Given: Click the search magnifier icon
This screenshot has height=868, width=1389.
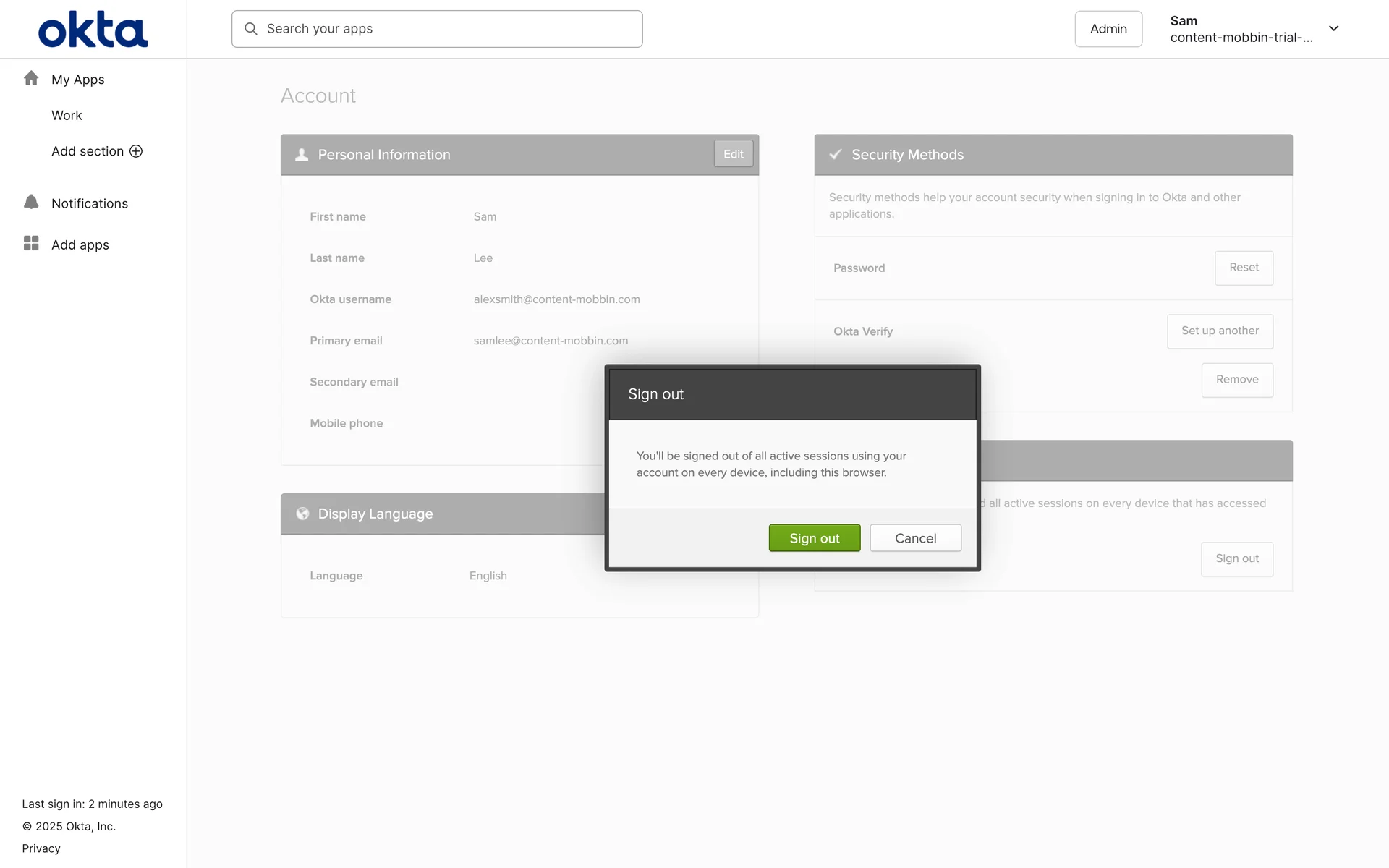Looking at the screenshot, I should (x=251, y=29).
